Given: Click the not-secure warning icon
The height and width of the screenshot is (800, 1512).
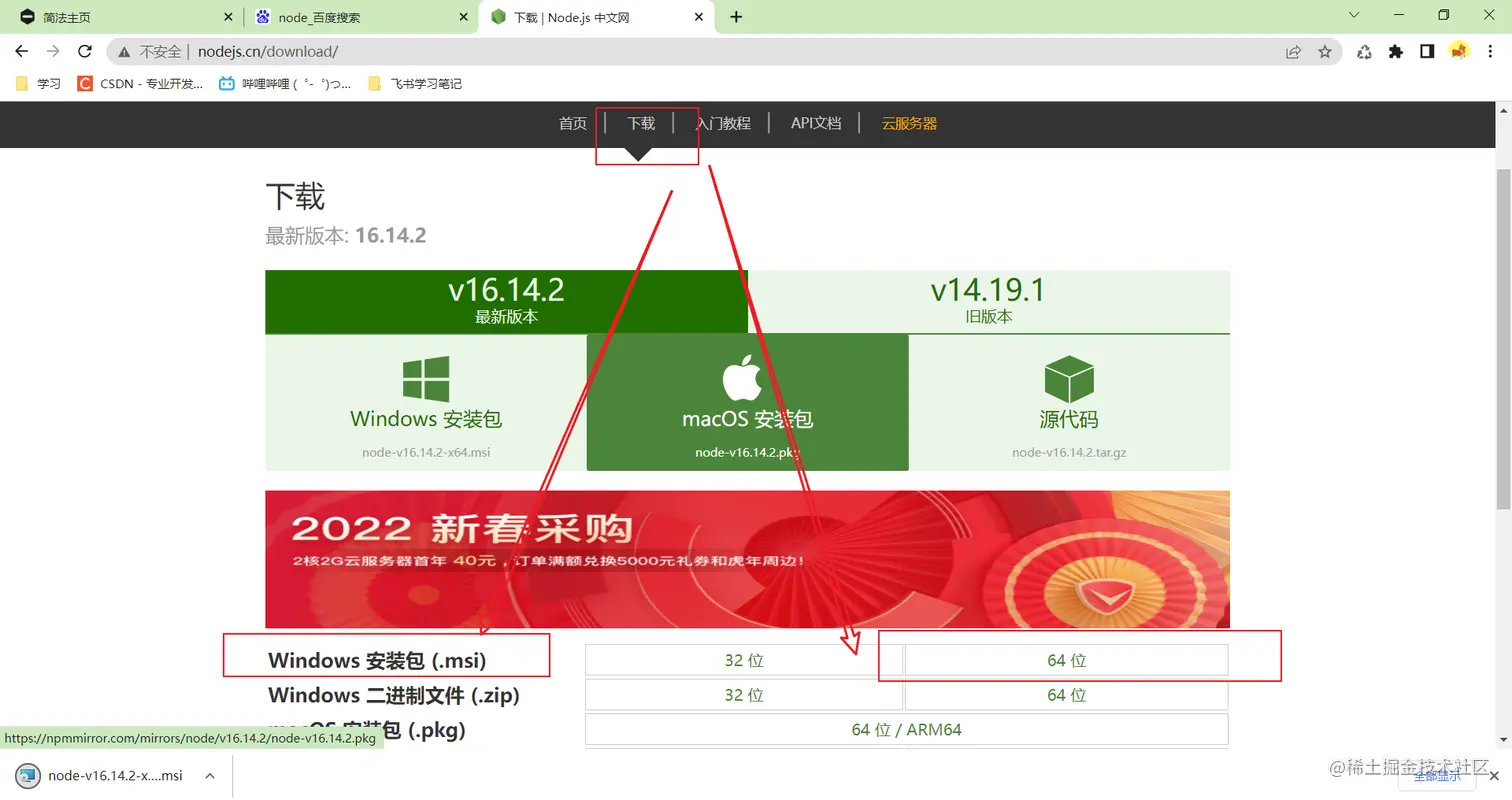Looking at the screenshot, I should coord(124,52).
